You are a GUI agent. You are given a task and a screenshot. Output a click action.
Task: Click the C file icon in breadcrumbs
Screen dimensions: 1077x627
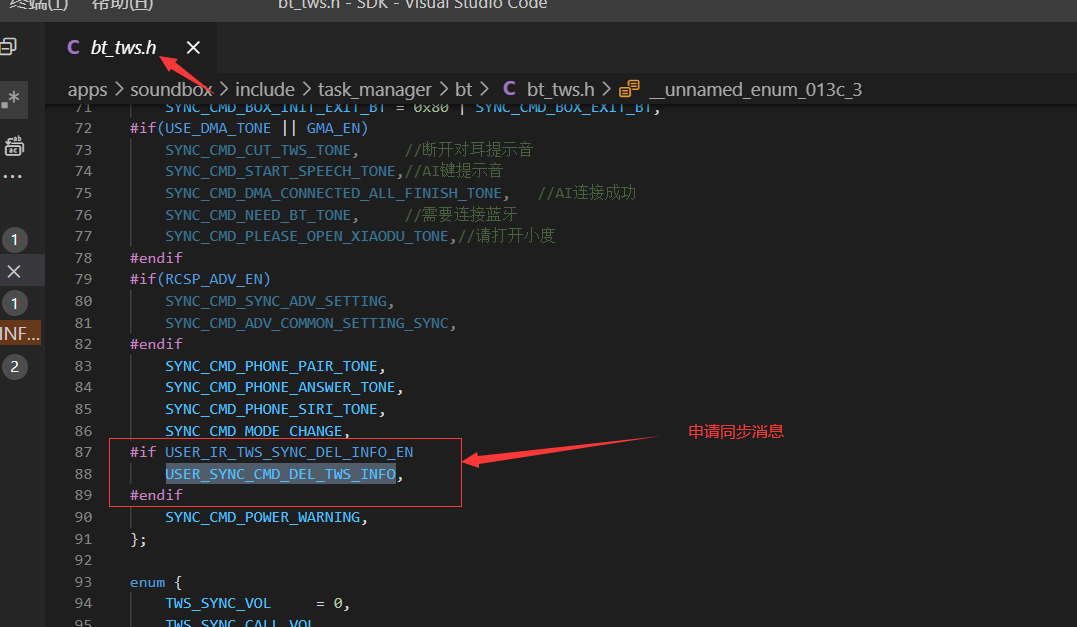510,89
